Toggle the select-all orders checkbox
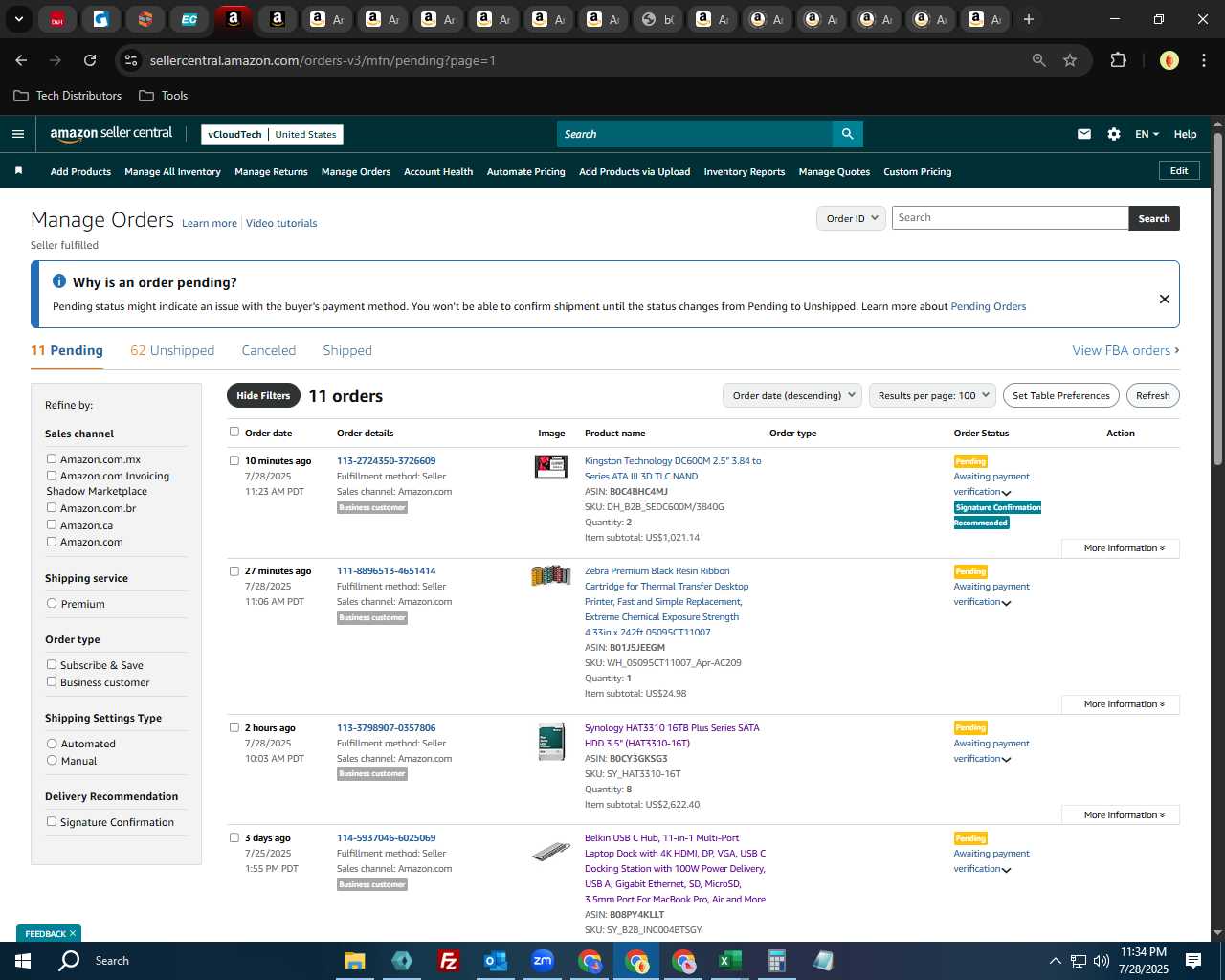This screenshot has height=980, width=1225. point(234,432)
